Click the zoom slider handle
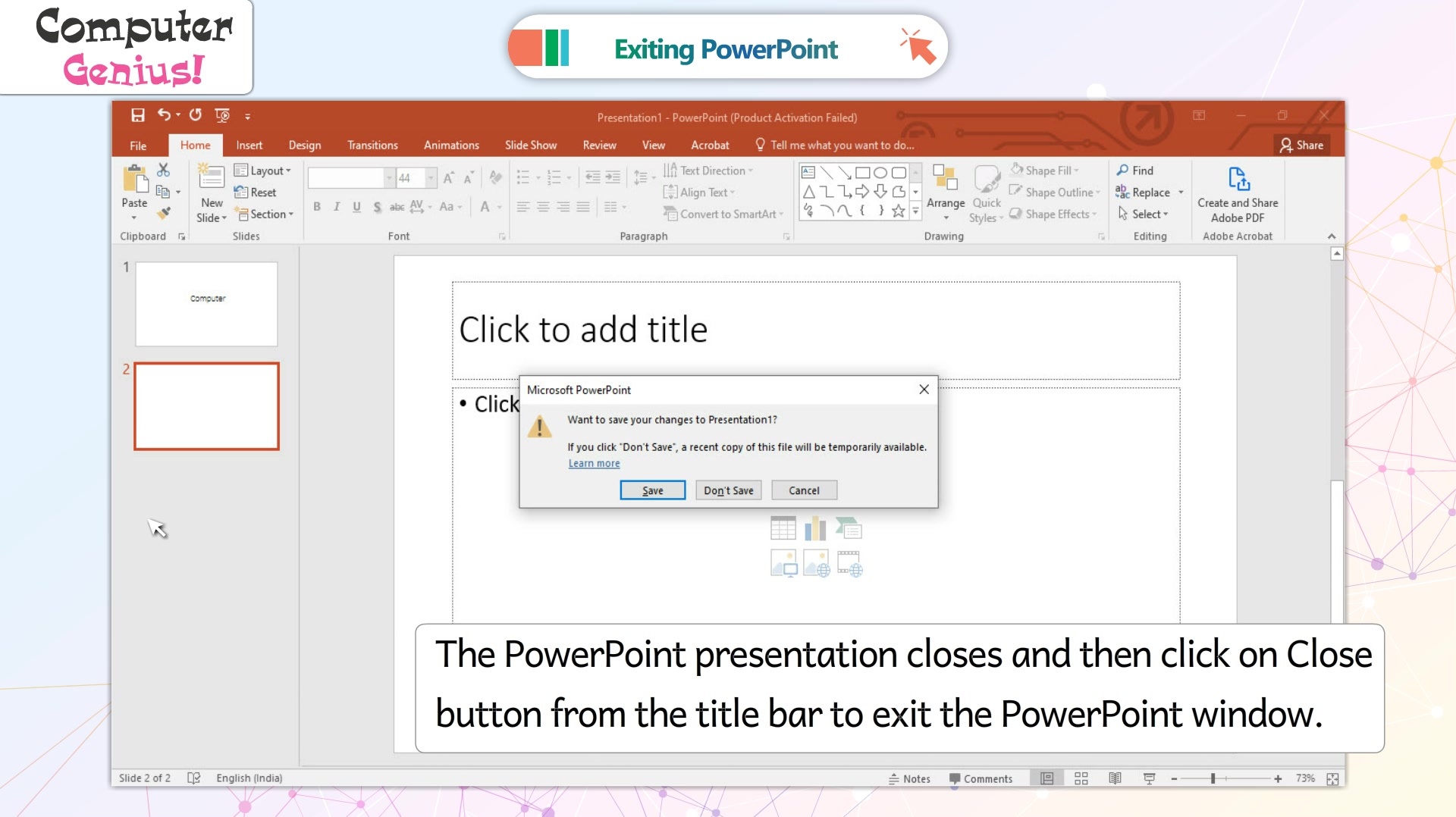 (1213, 778)
